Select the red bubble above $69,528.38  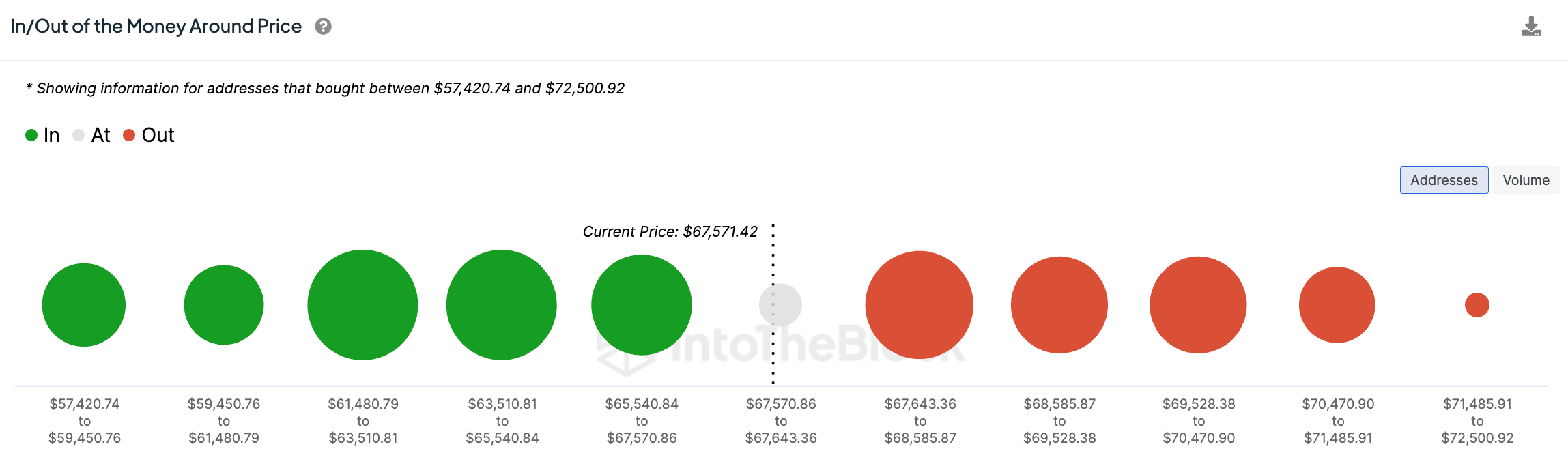tap(1198, 305)
